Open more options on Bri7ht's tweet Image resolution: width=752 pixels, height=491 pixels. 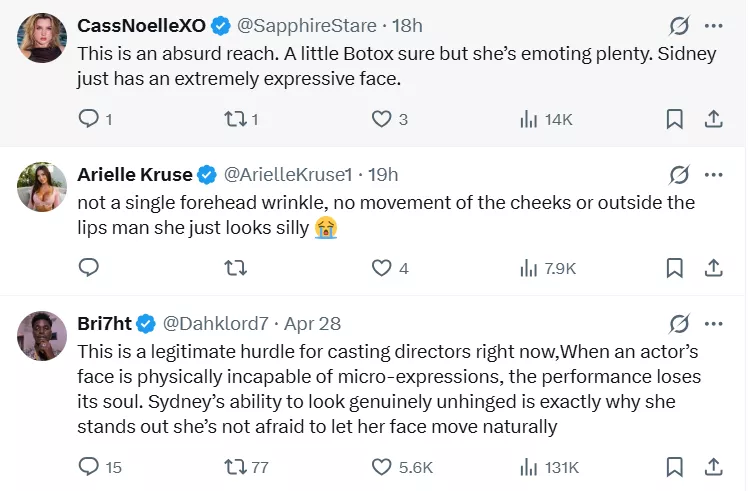click(714, 323)
